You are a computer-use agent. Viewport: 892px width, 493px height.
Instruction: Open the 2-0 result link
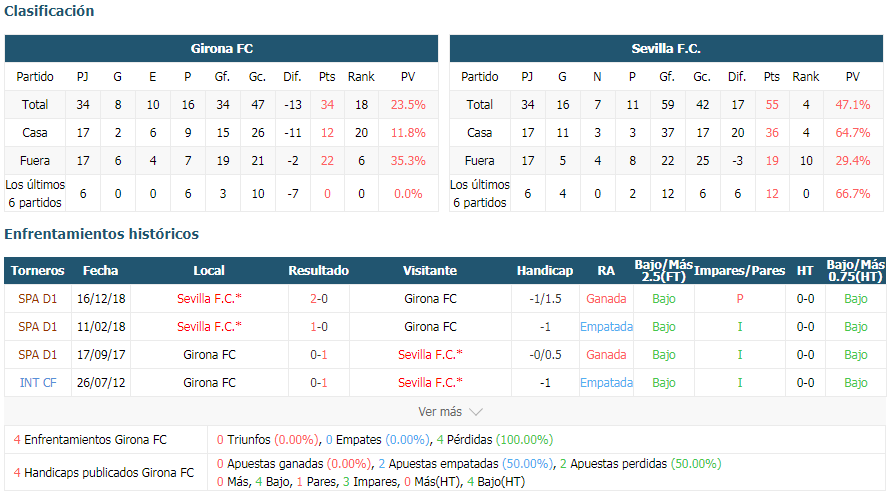pos(319,299)
